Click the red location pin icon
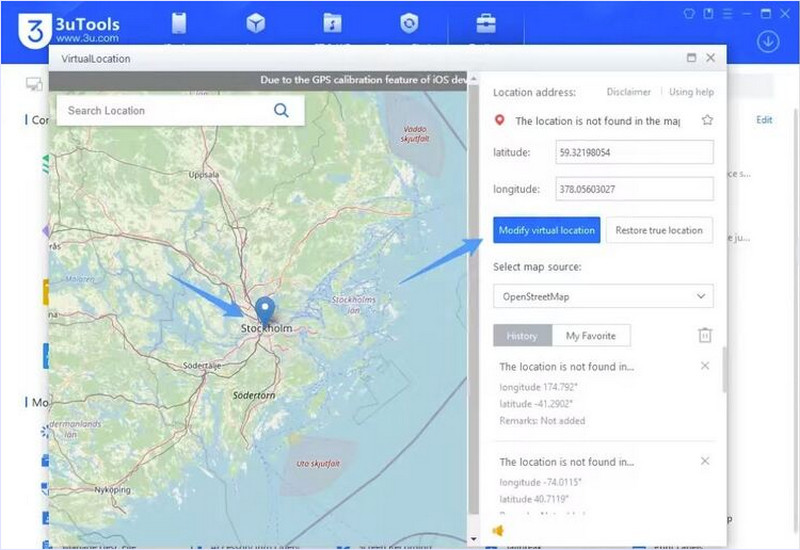Viewport: 800px width, 550px height. pos(499,120)
